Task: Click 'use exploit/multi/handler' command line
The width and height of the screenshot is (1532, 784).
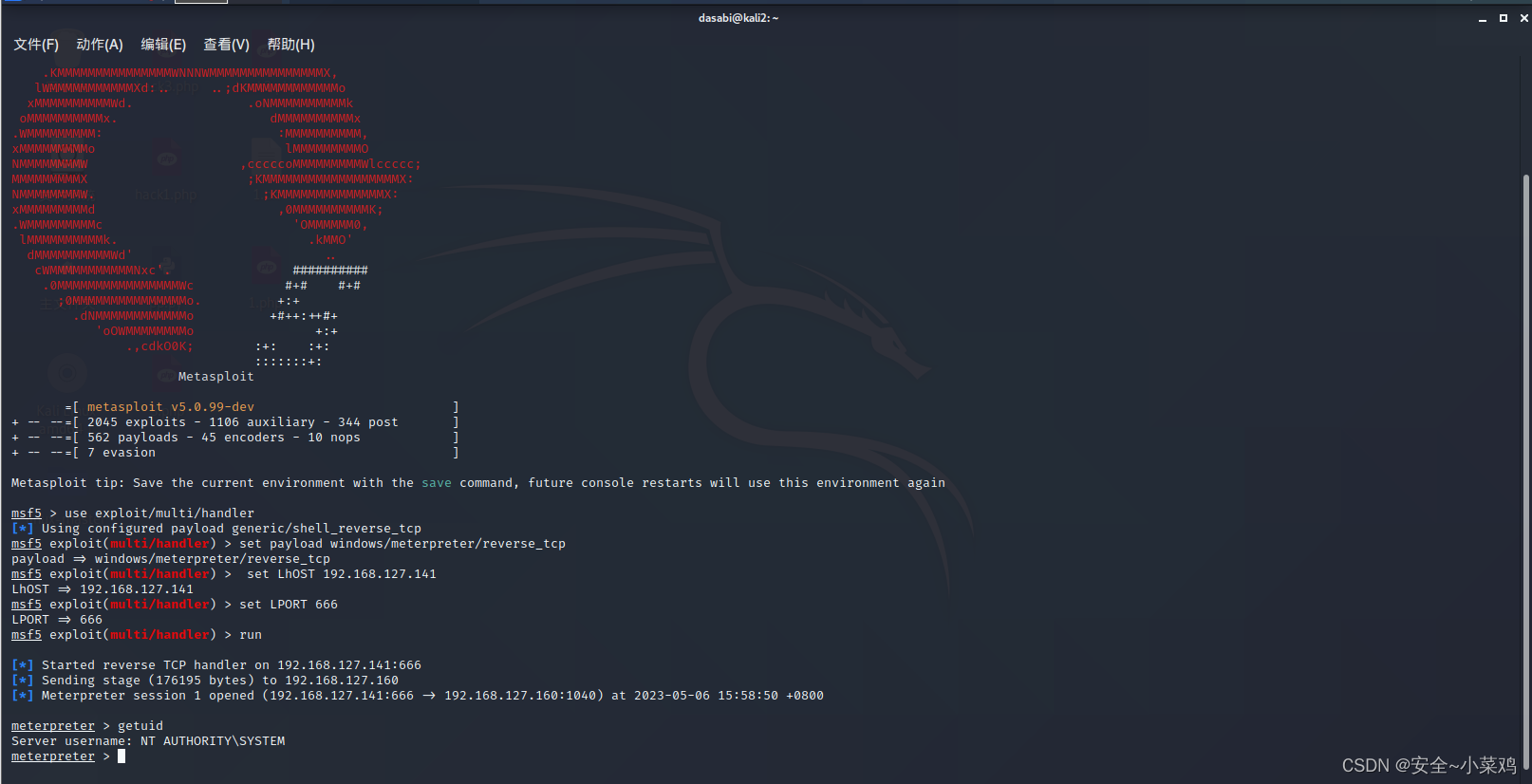Action: pyautogui.click(x=159, y=513)
